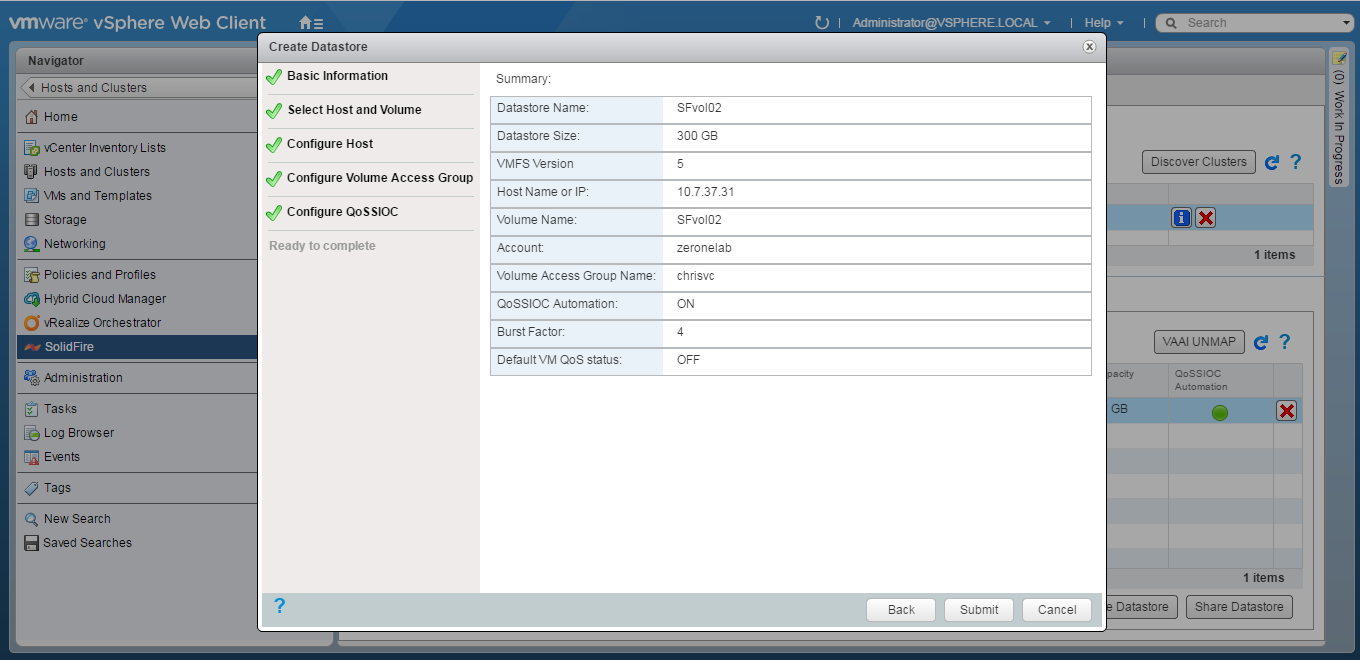The width and height of the screenshot is (1360, 660).
Task: Open Tags in the Navigator
Action: click(x=57, y=488)
